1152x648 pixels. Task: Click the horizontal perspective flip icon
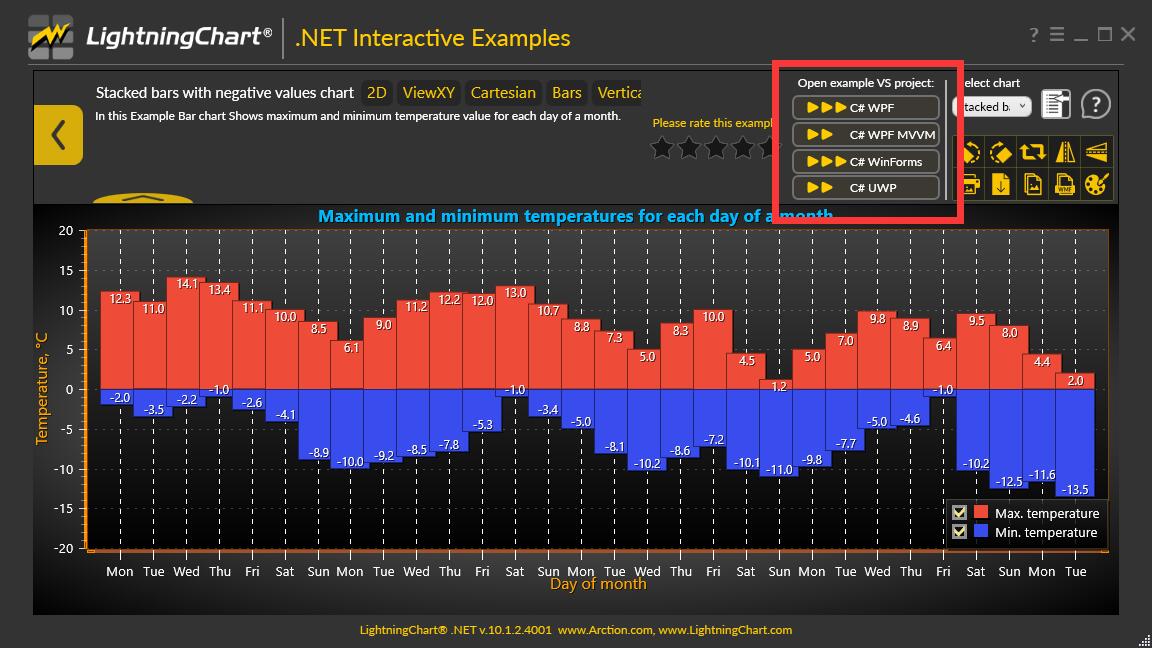pos(1096,152)
